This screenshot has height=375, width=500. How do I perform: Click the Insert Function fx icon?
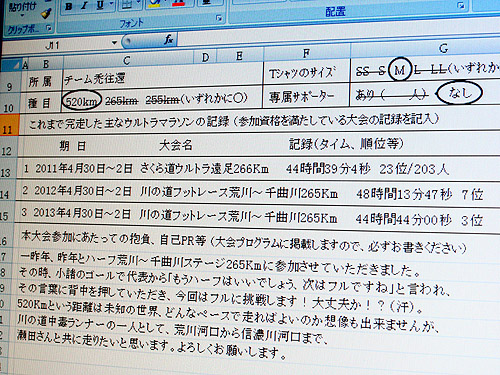(168, 40)
